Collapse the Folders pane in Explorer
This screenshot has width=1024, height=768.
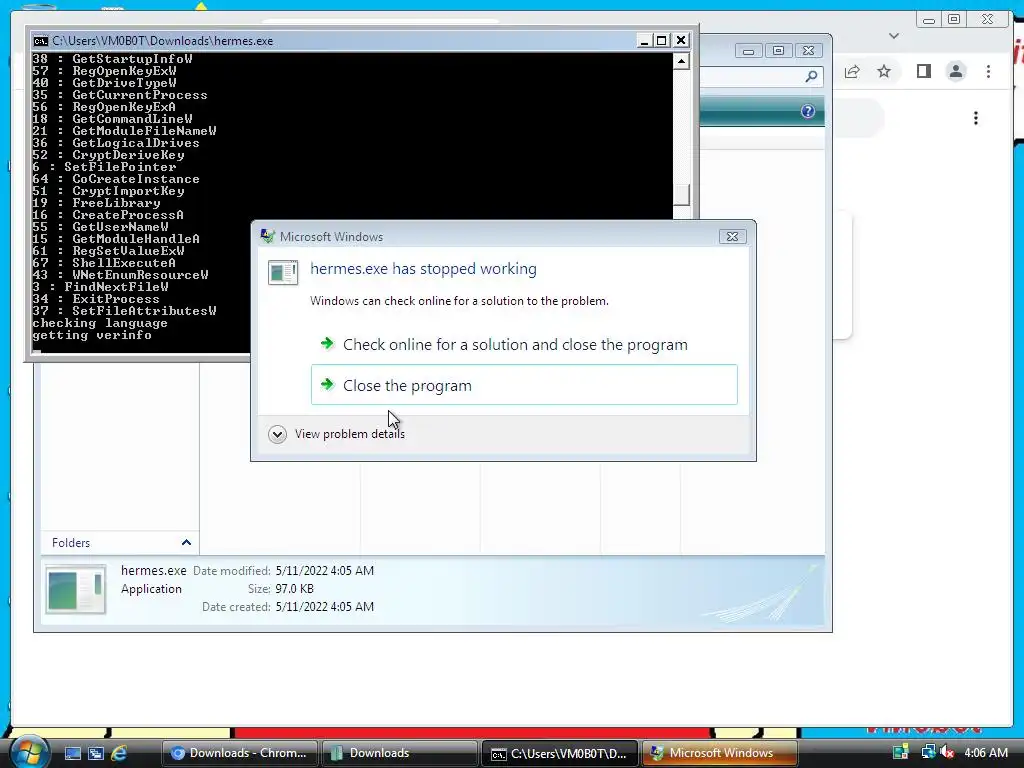(x=186, y=542)
